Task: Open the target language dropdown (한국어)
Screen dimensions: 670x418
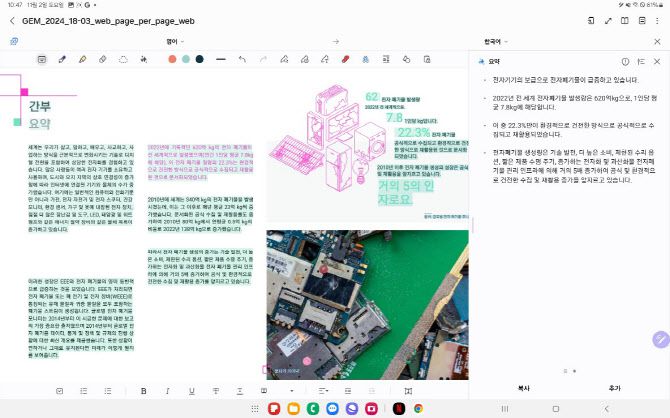Action: pyautogui.click(x=496, y=41)
